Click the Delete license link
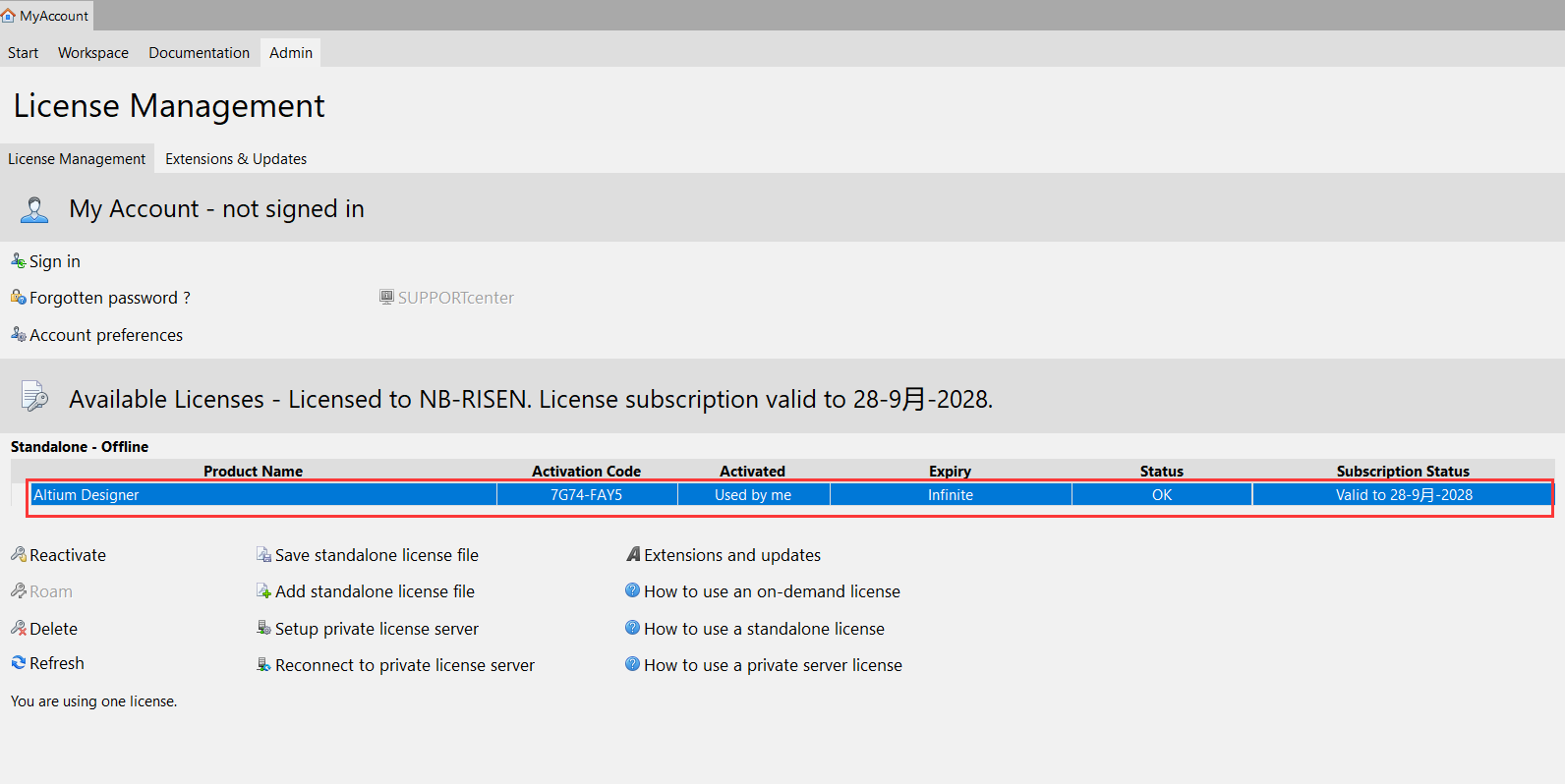This screenshot has height=784, width=1565. coord(54,629)
